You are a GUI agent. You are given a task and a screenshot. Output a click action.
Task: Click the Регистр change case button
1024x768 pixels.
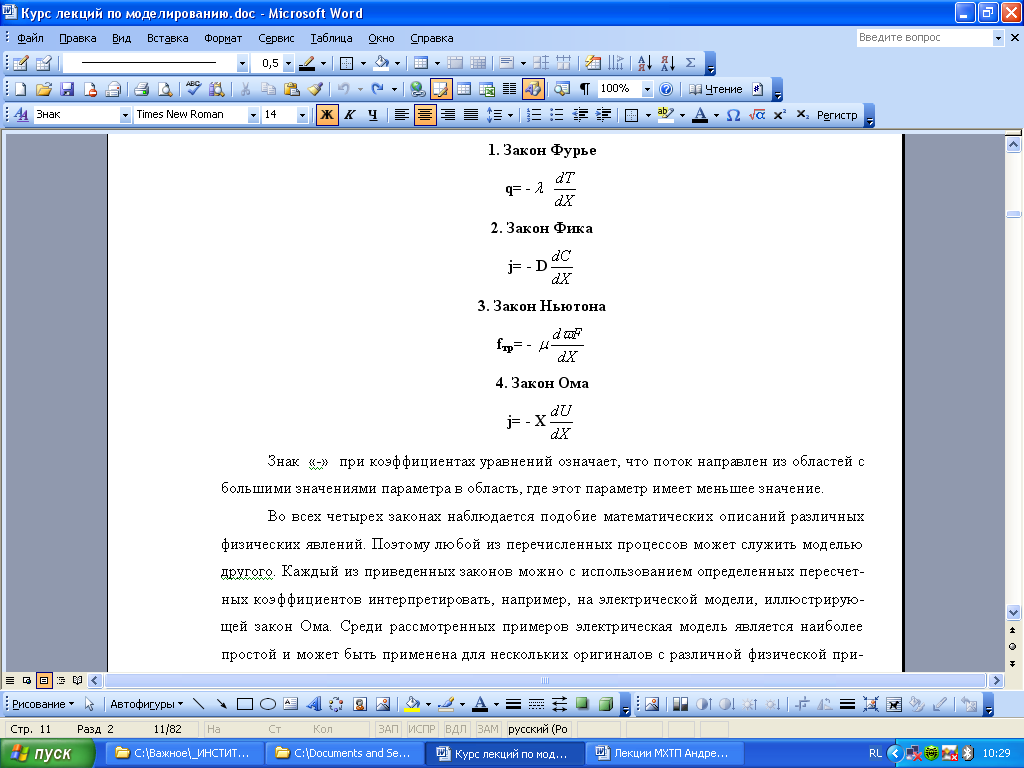coord(837,115)
